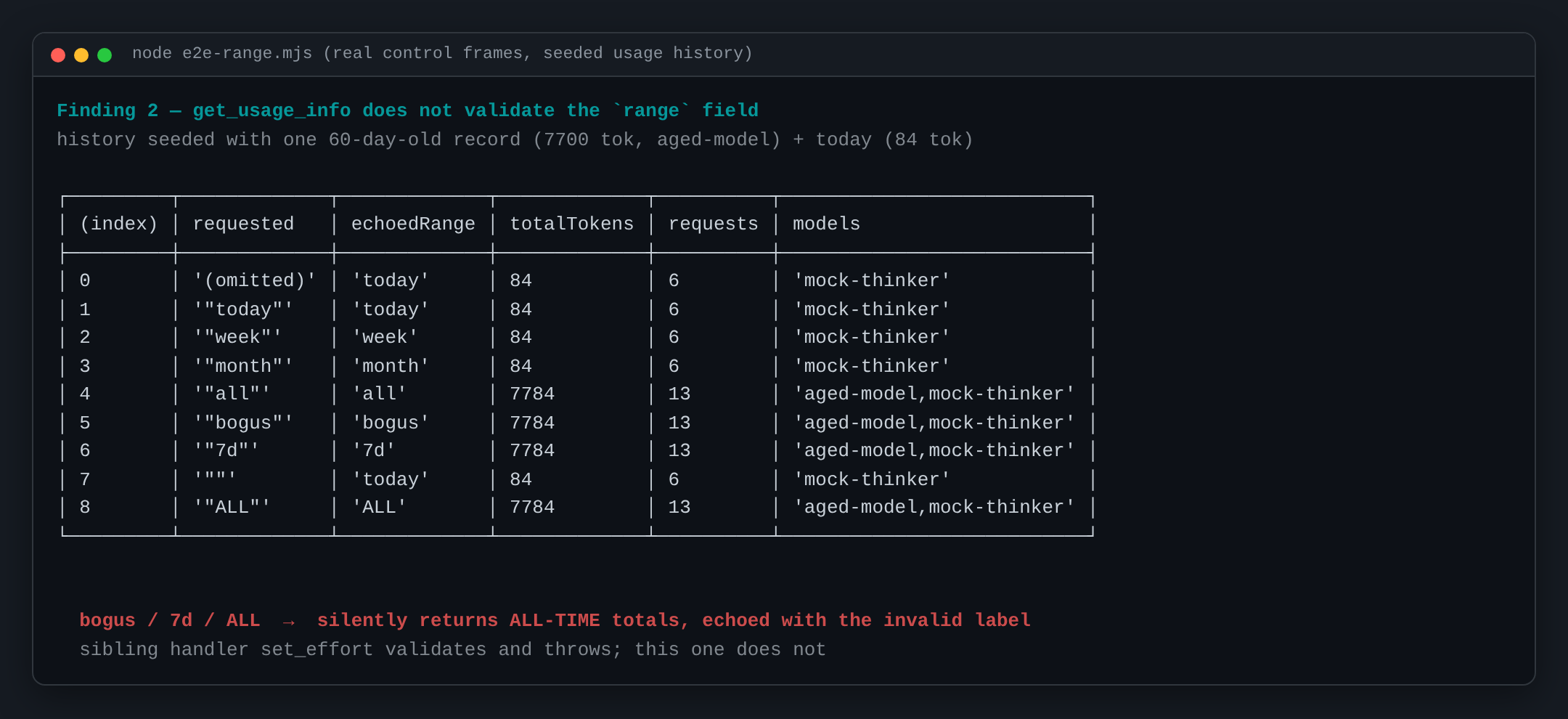Click the yellow minimize window button
Image resolution: width=1568 pixels, height=719 pixels.
coord(81,55)
